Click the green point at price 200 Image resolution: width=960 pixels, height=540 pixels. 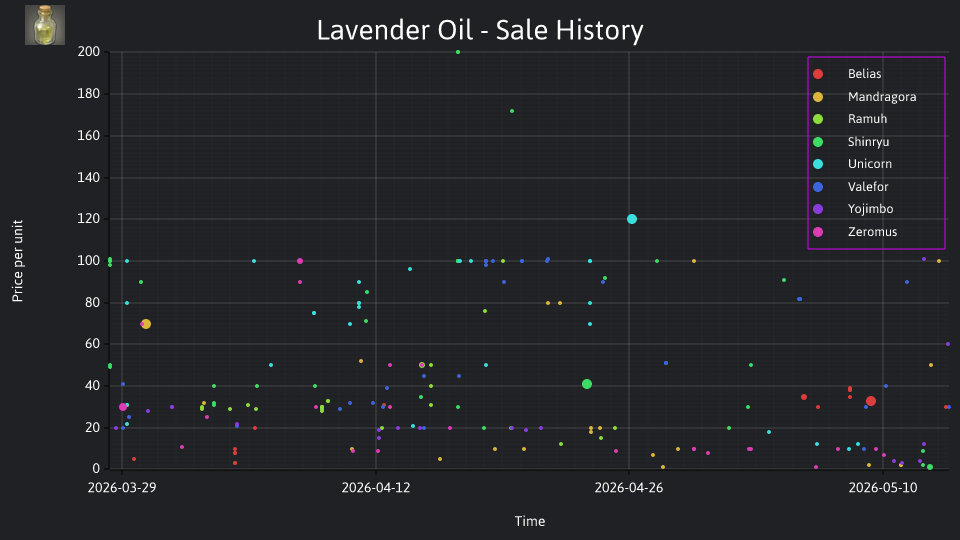[458, 52]
